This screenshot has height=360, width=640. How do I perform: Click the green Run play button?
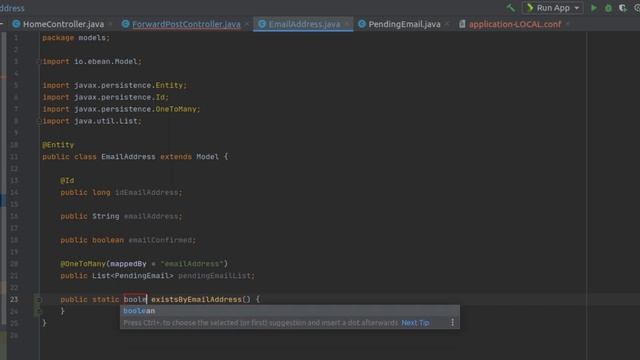[x=594, y=8]
